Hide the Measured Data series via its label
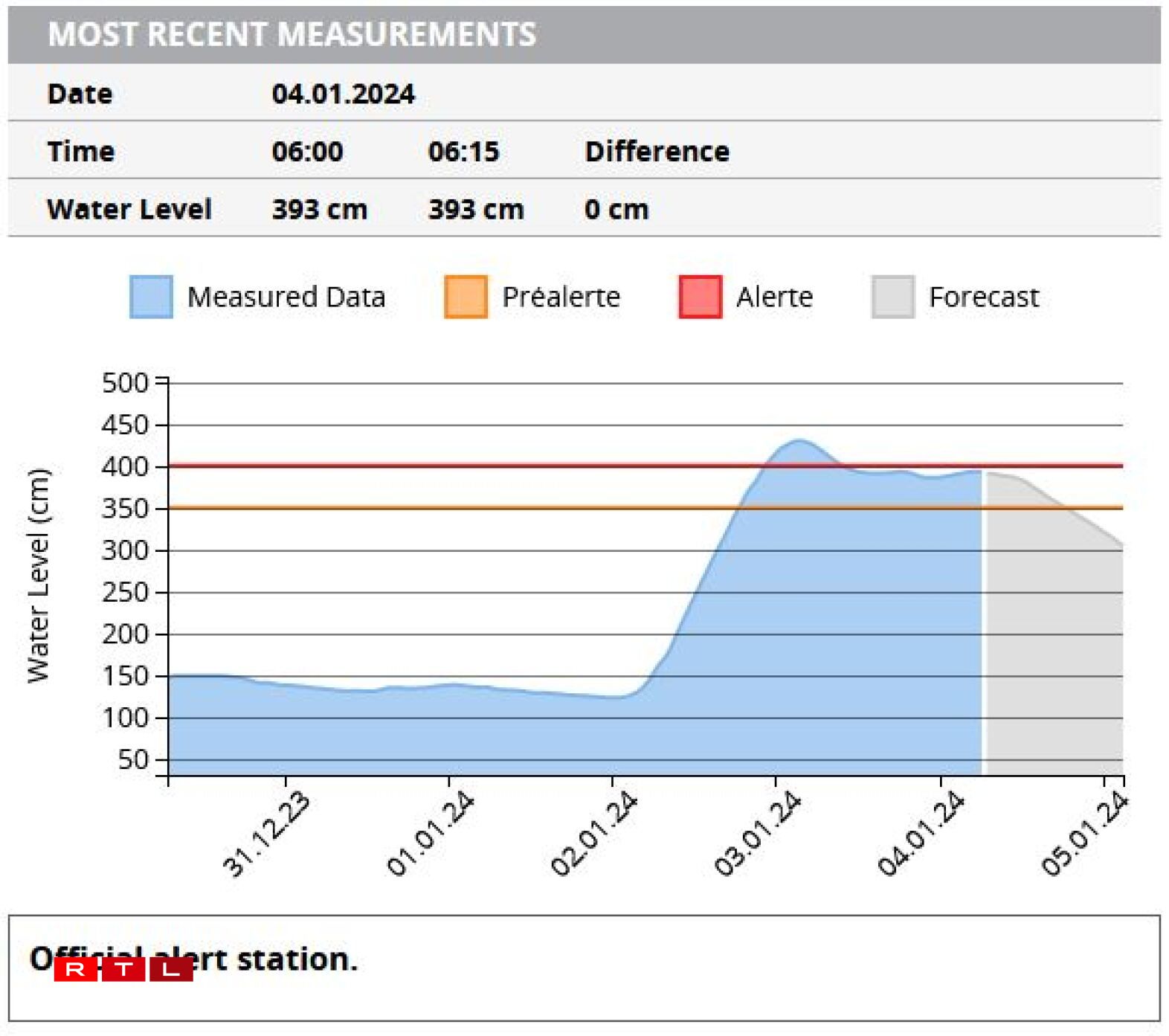Screen dimensions: 1169x1036 coord(286,297)
